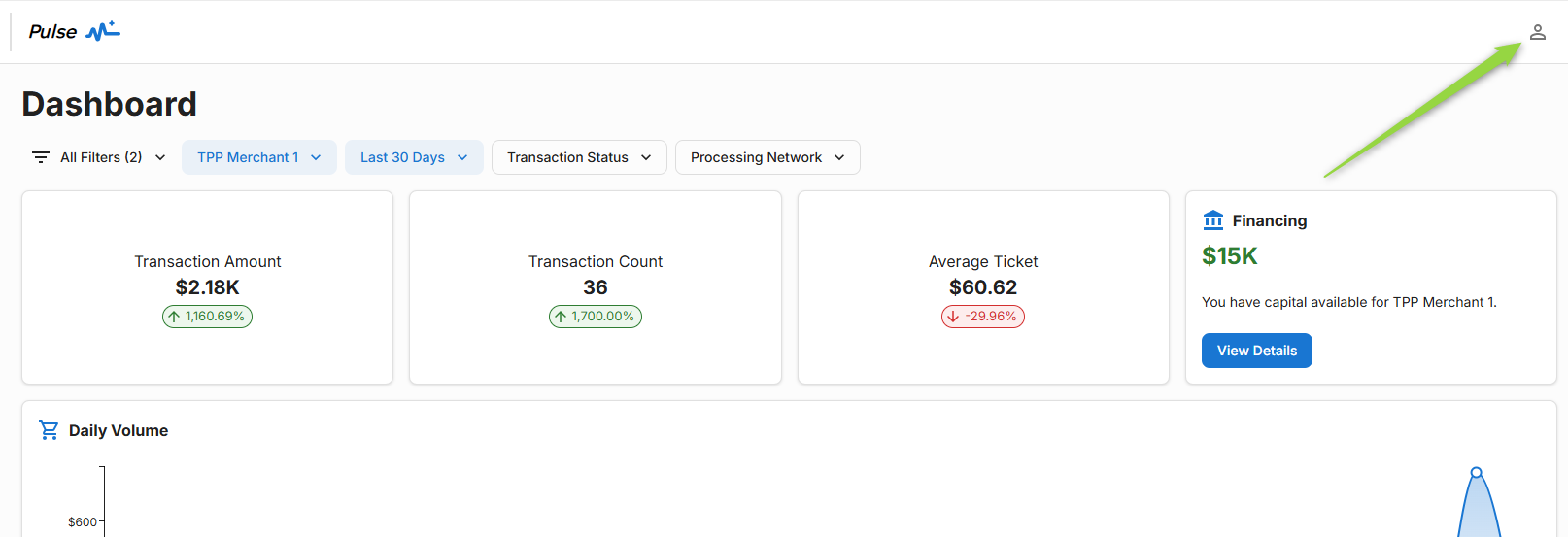Open the TPP Merchant 1 dropdown

258,157
